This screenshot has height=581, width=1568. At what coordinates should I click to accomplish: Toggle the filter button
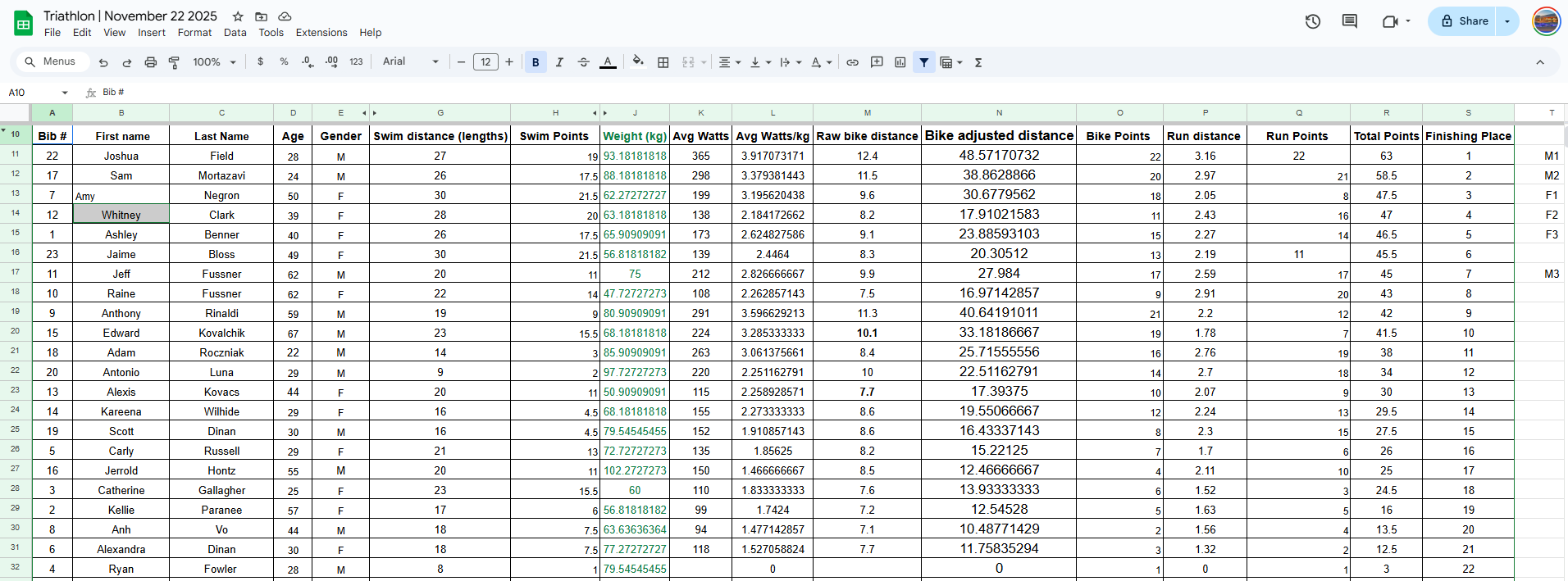pyautogui.click(x=923, y=62)
